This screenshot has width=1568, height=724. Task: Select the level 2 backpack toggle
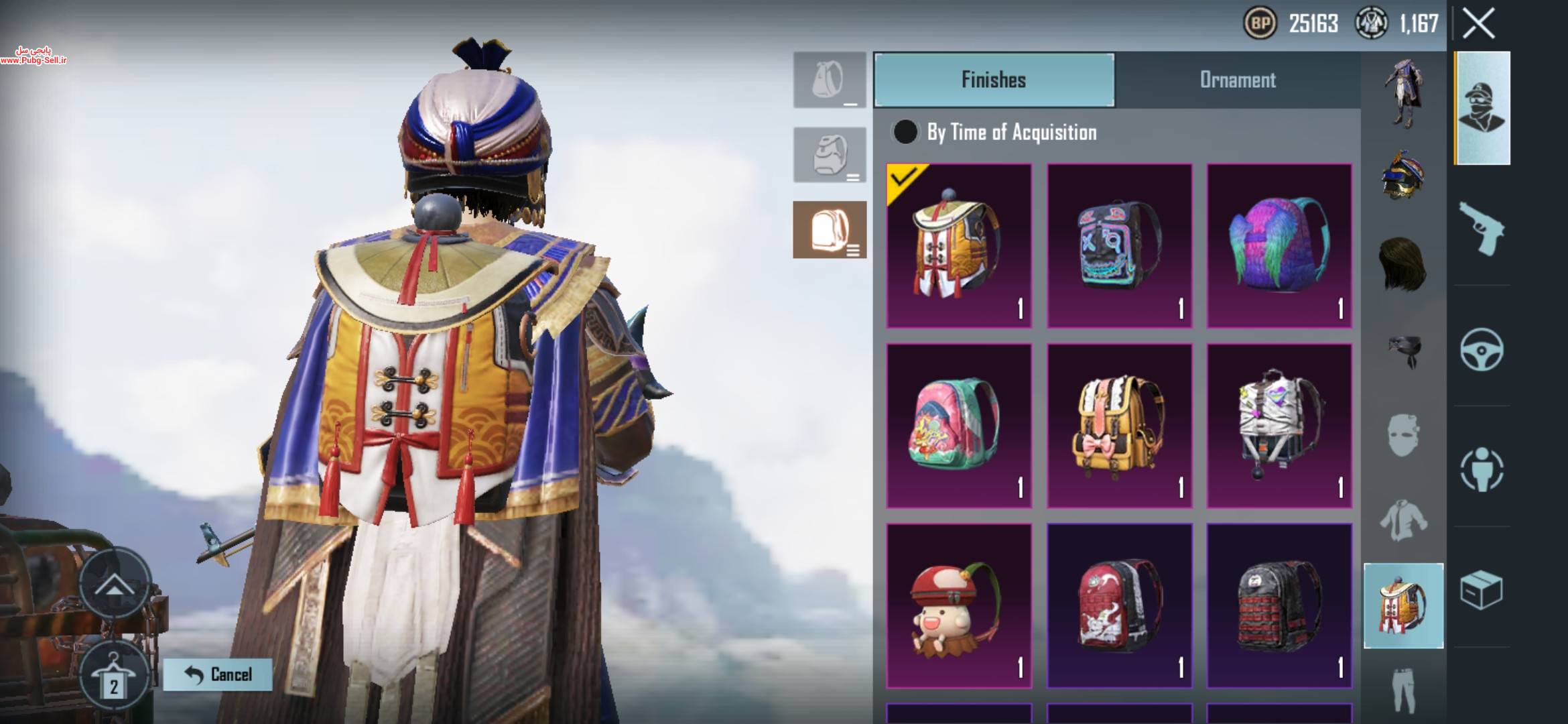[830, 155]
